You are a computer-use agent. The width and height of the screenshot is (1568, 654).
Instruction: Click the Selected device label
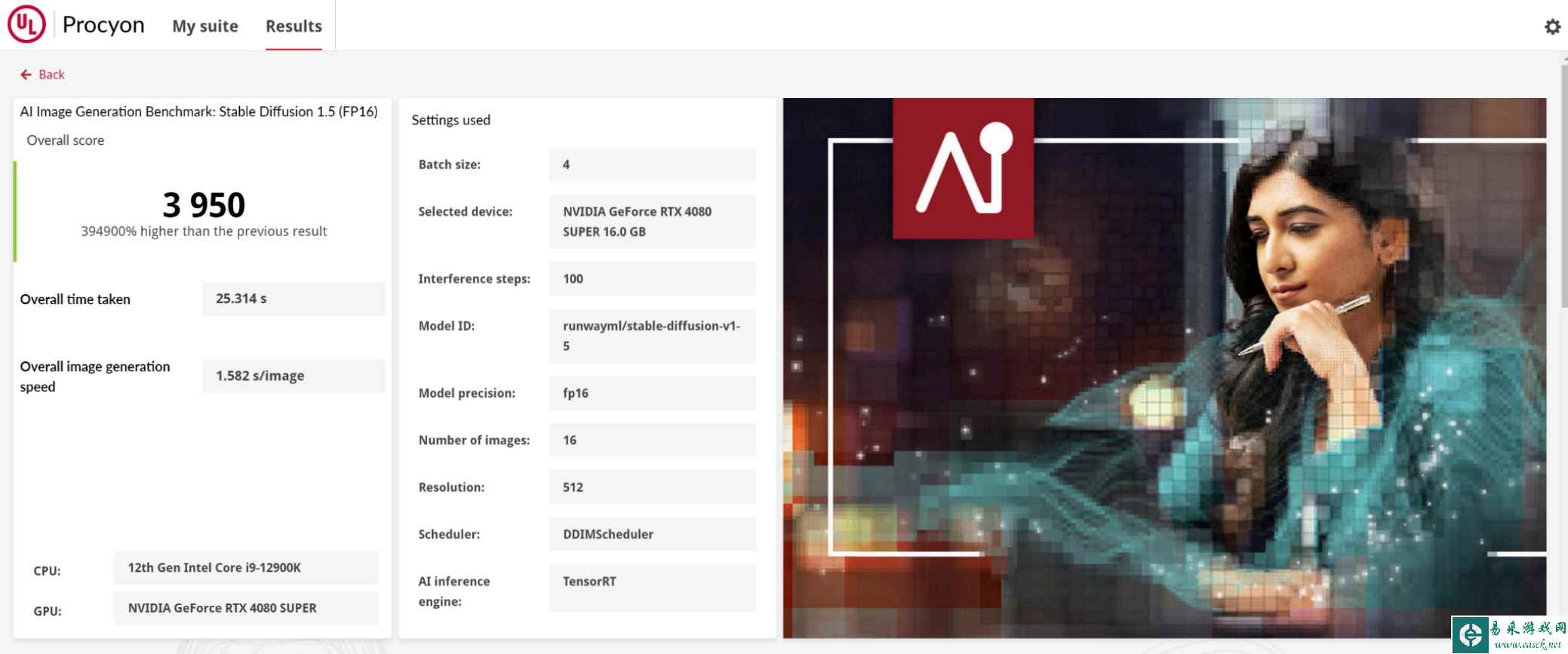pos(466,212)
